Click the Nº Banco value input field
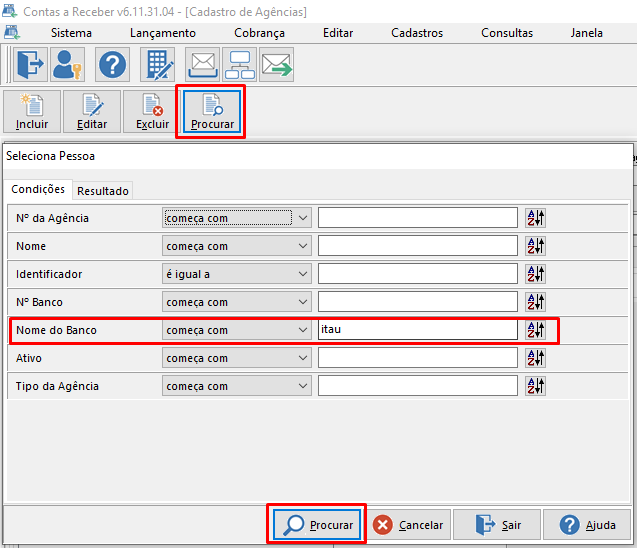 coord(418,302)
